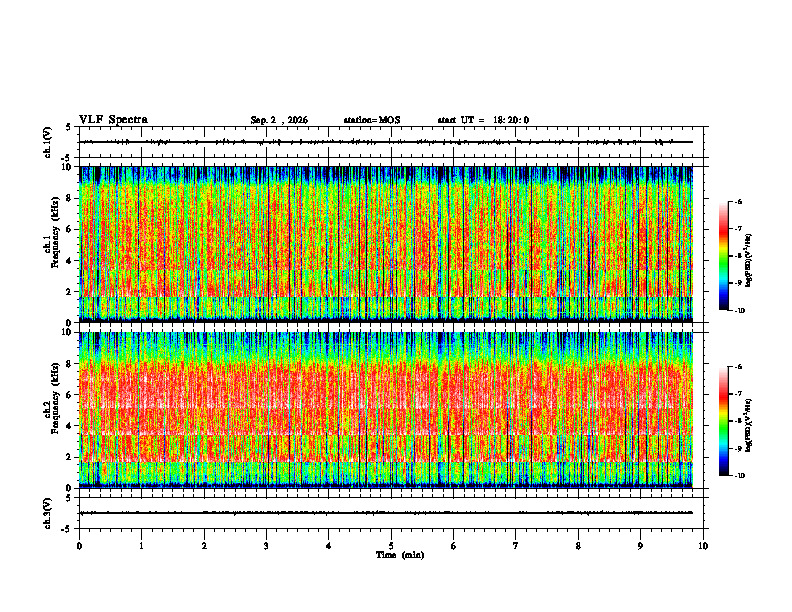Click the 5 minute tick on time axis

coord(391,546)
